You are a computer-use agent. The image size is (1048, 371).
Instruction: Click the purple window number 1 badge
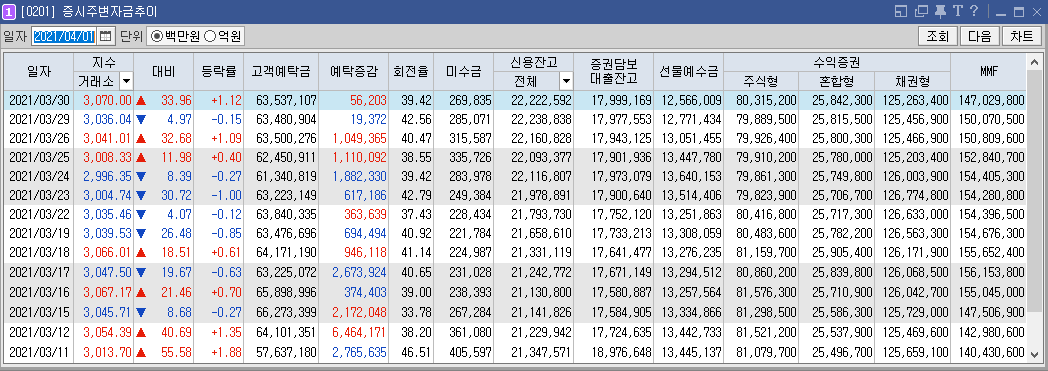pyautogui.click(x=10, y=11)
